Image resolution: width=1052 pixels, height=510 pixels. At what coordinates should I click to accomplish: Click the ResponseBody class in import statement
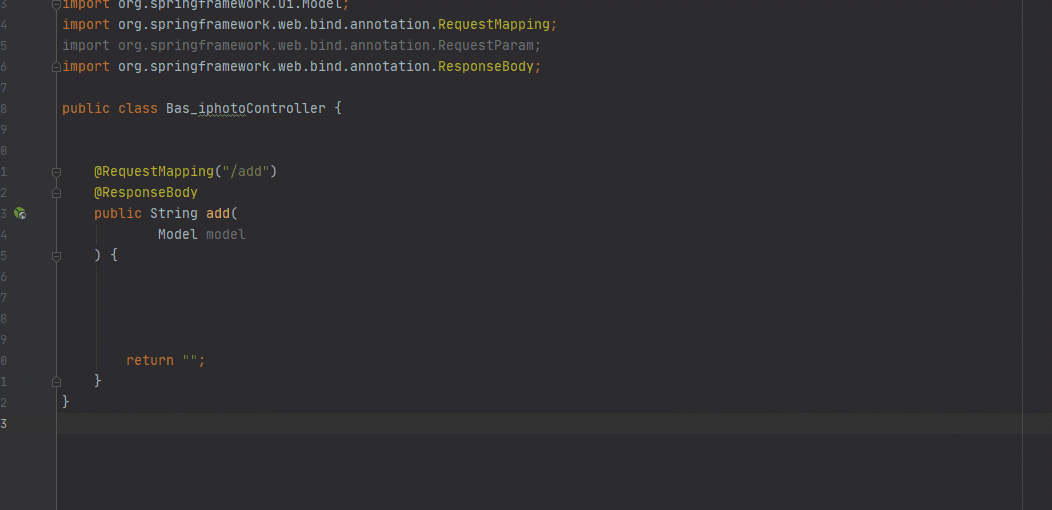click(486, 66)
